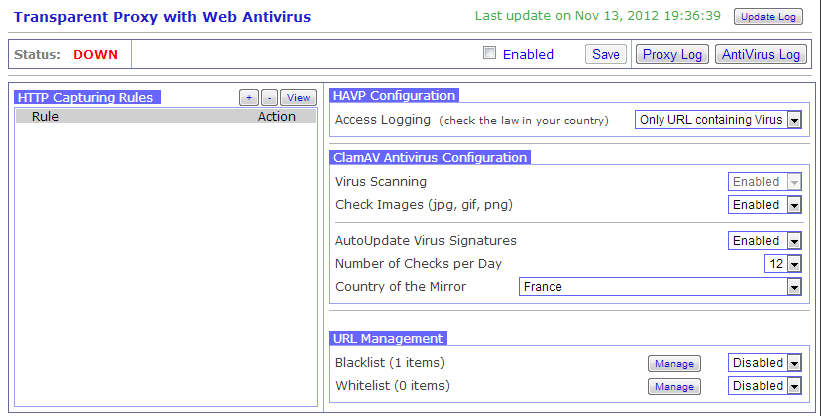Click inside the empty rules list
The image size is (821, 416).
[166, 260]
